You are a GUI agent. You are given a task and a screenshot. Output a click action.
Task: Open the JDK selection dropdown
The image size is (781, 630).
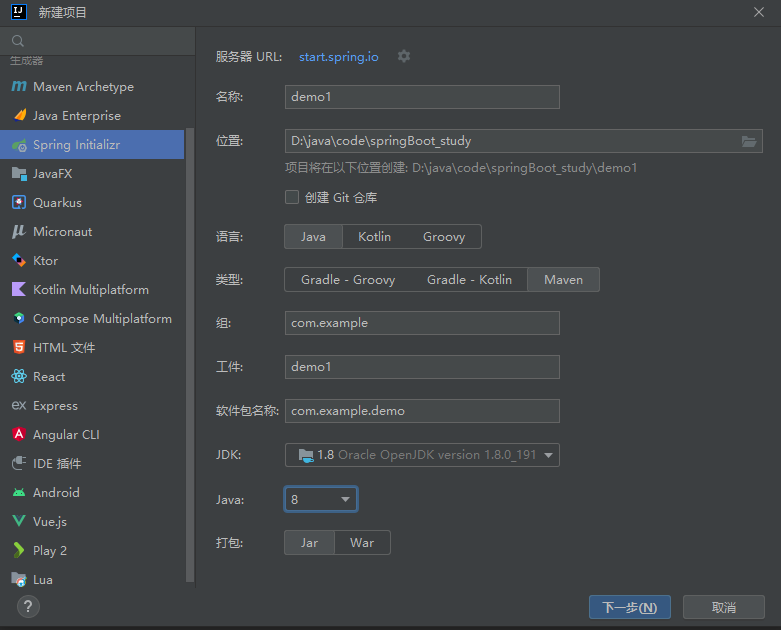(422, 455)
